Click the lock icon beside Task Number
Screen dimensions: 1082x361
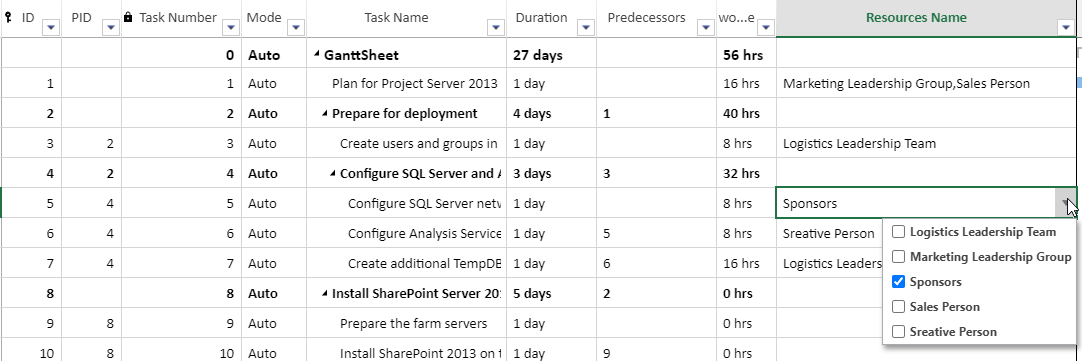[x=128, y=17]
